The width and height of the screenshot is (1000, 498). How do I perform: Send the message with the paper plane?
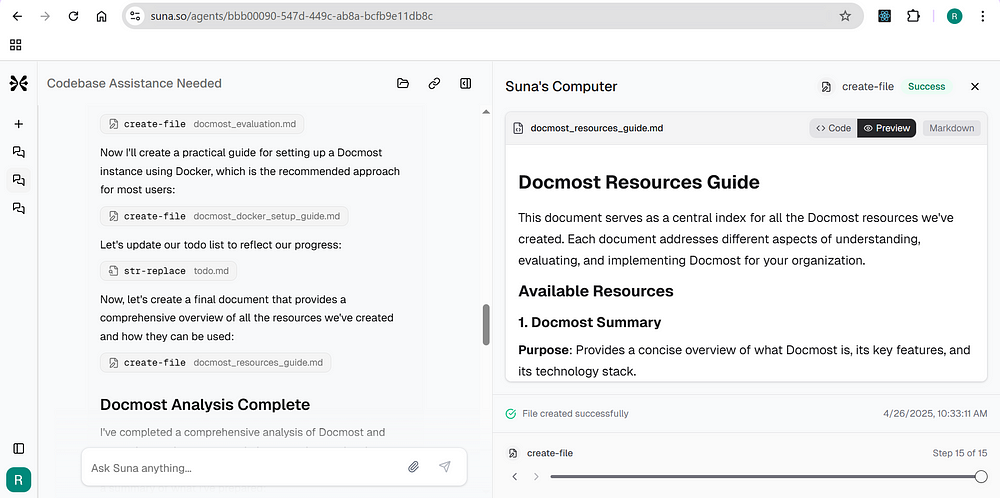[445, 467]
